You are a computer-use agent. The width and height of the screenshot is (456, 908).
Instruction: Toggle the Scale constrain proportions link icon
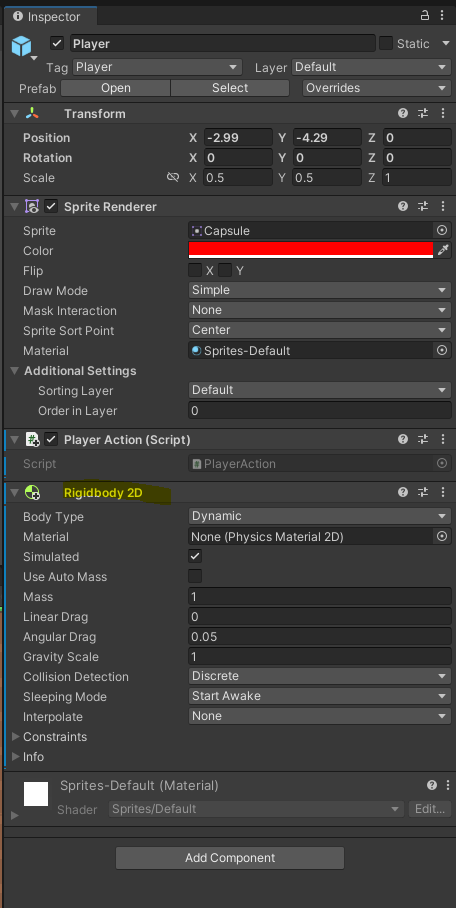pos(173,177)
